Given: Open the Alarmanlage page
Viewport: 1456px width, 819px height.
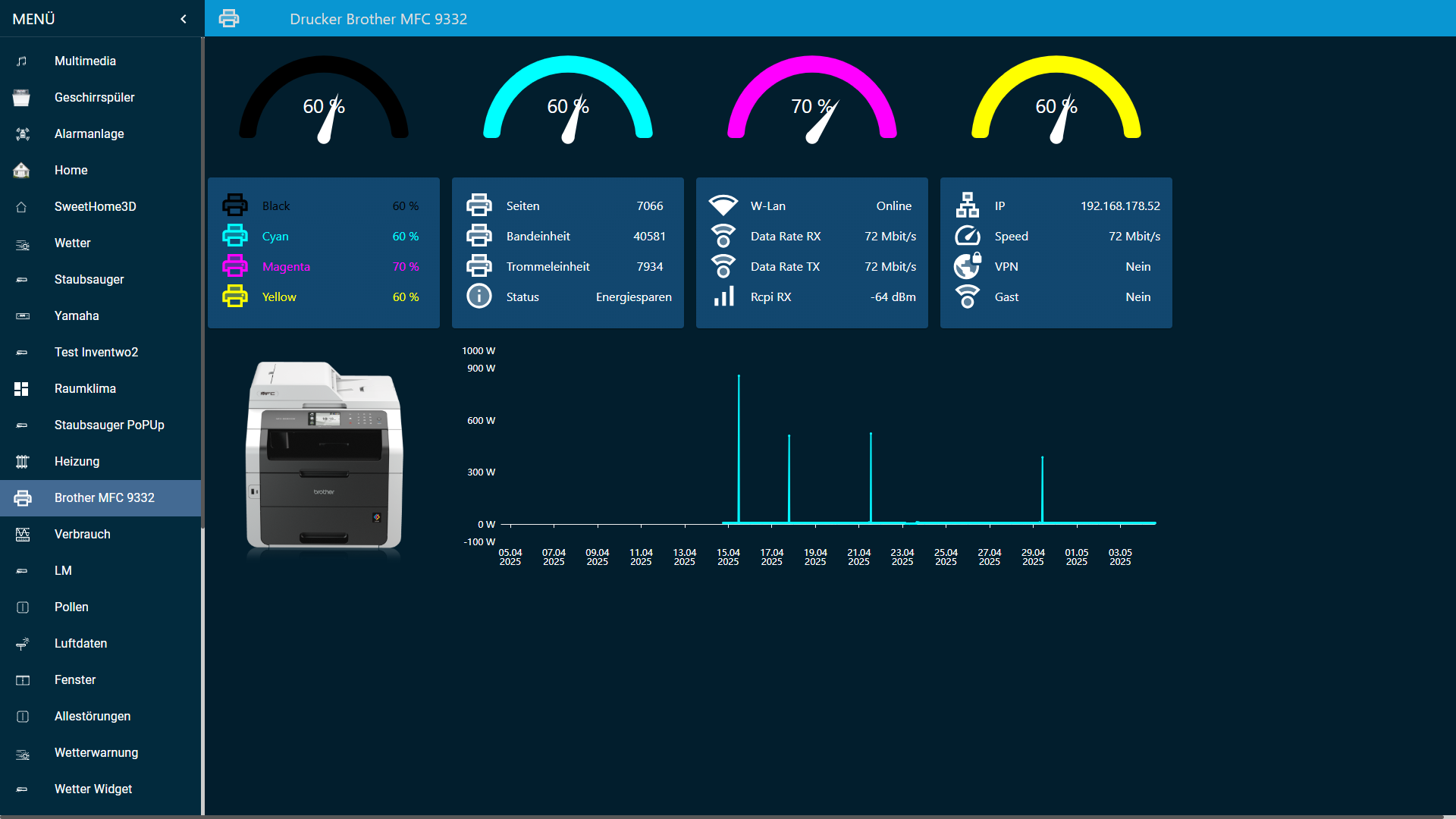Looking at the screenshot, I should pyautogui.click(x=89, y=133).
